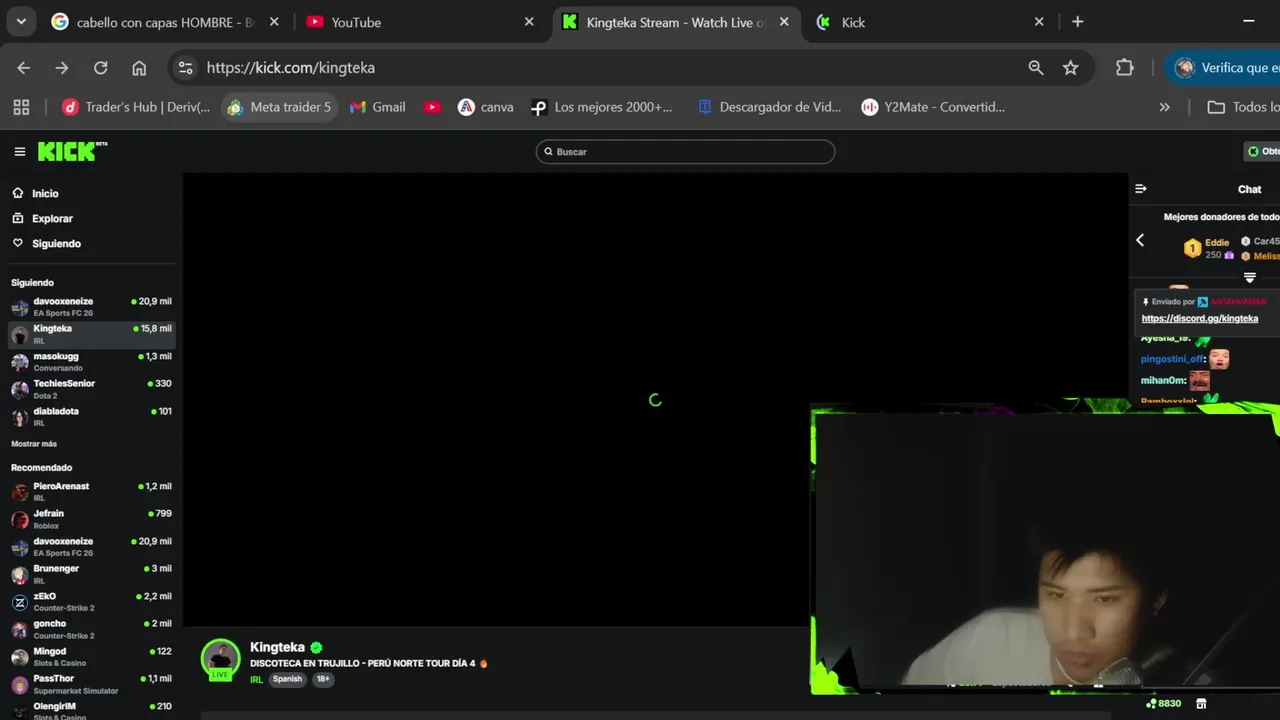Image resolution: width=1280 pixels, height=720 pixels.
Task: Switch to the cabello con capas HOMBRE tab
Action: point(165,22)
